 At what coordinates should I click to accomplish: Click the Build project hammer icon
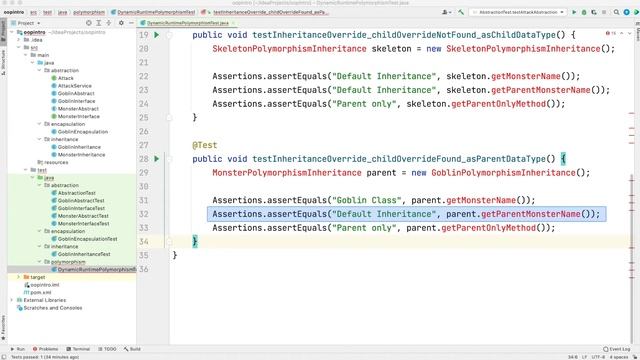click(461, 12)
